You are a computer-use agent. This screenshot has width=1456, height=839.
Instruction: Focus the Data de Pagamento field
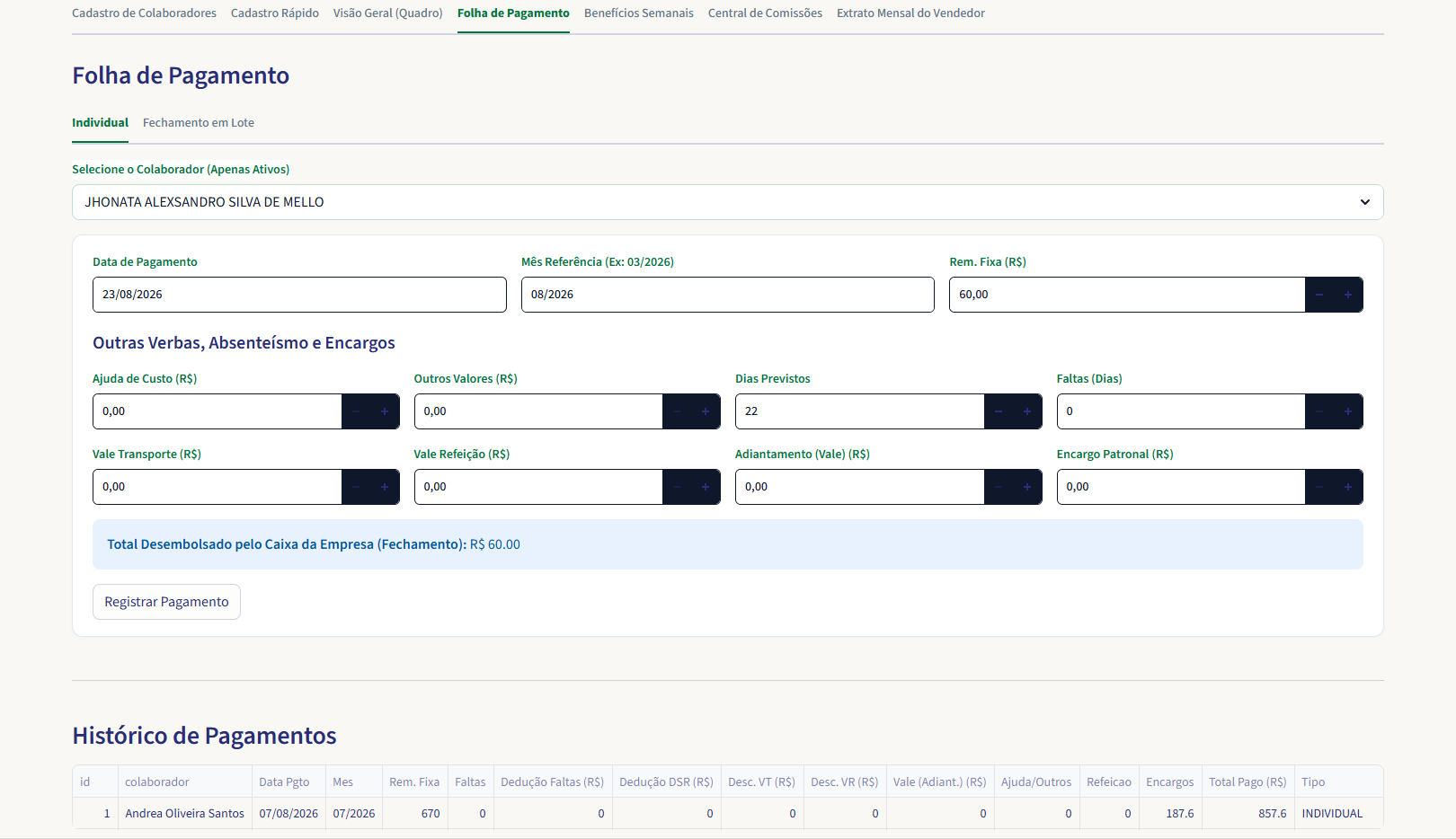click(x=299, y=295)
